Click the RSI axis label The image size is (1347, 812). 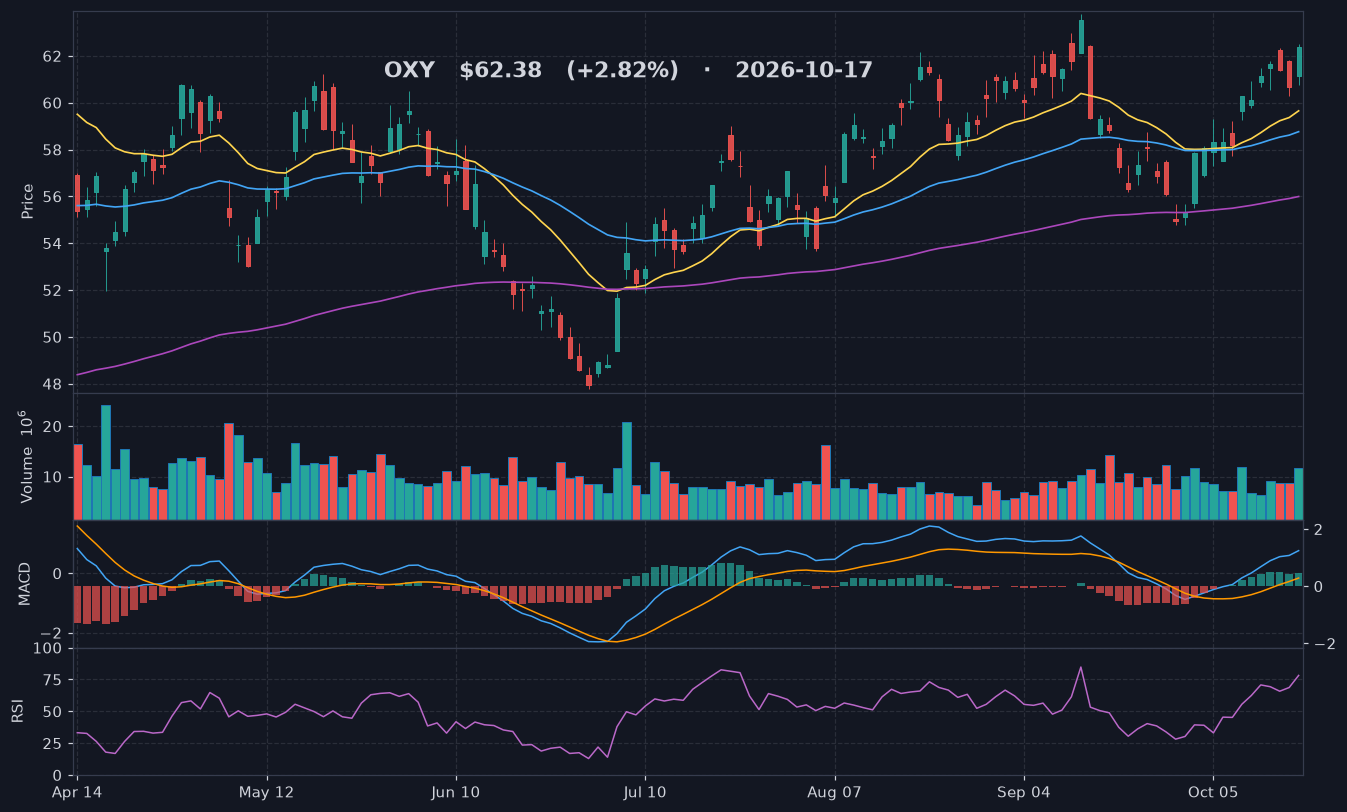17,711
